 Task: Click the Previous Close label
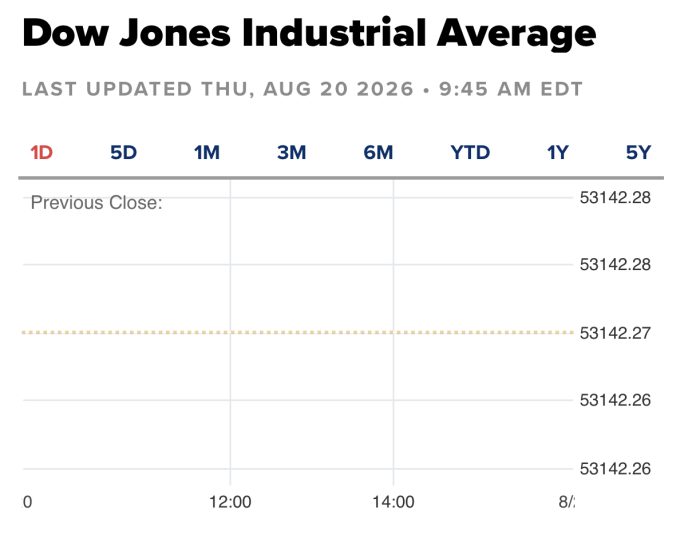97,203
